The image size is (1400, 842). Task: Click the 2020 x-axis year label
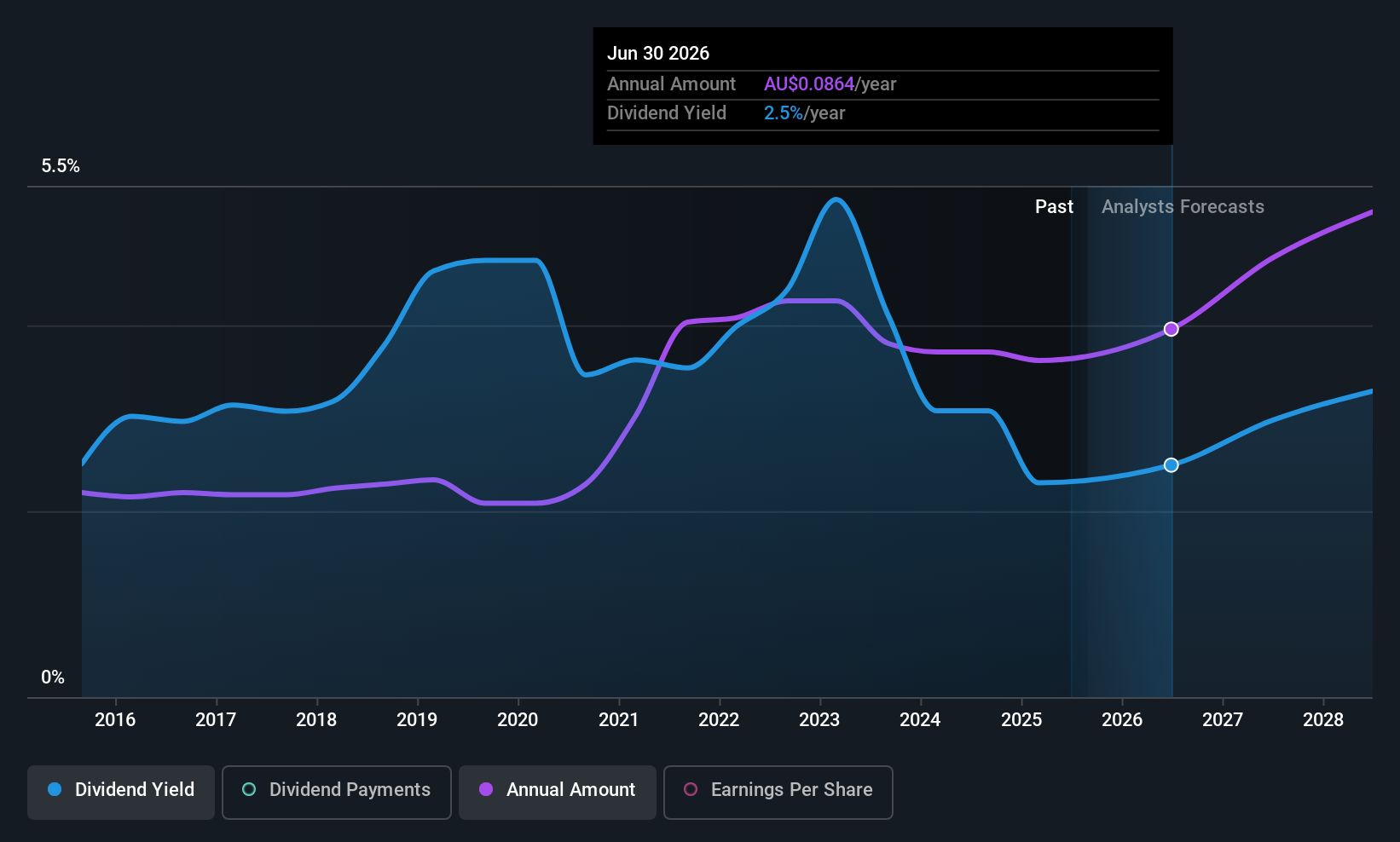[x=518, y=720]
